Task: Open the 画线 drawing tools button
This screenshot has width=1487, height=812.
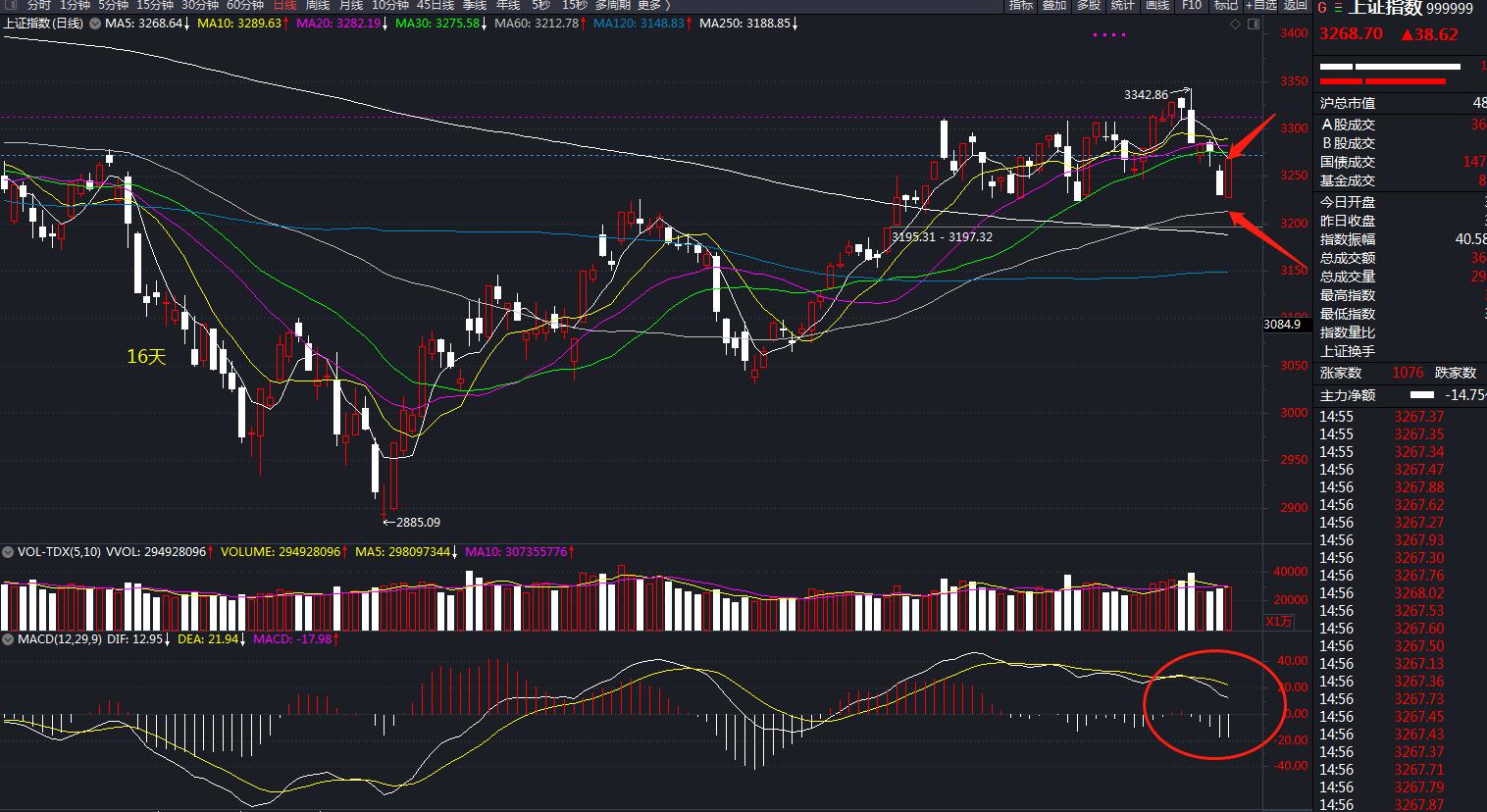Action: pos(1157,6)
